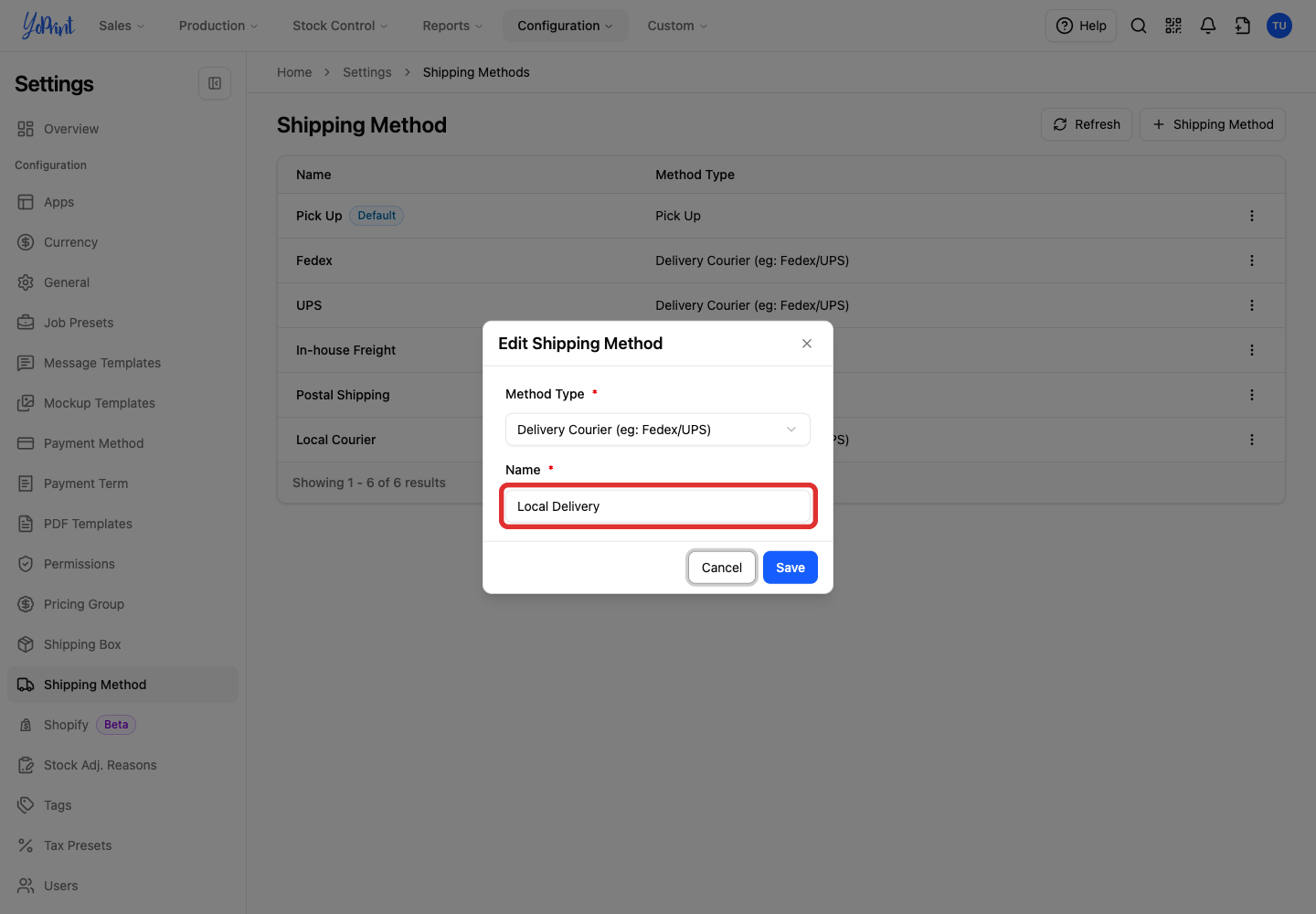1316x914 pixels.
Task: Open row actions for Local Courier
Action: [1252, 440]
